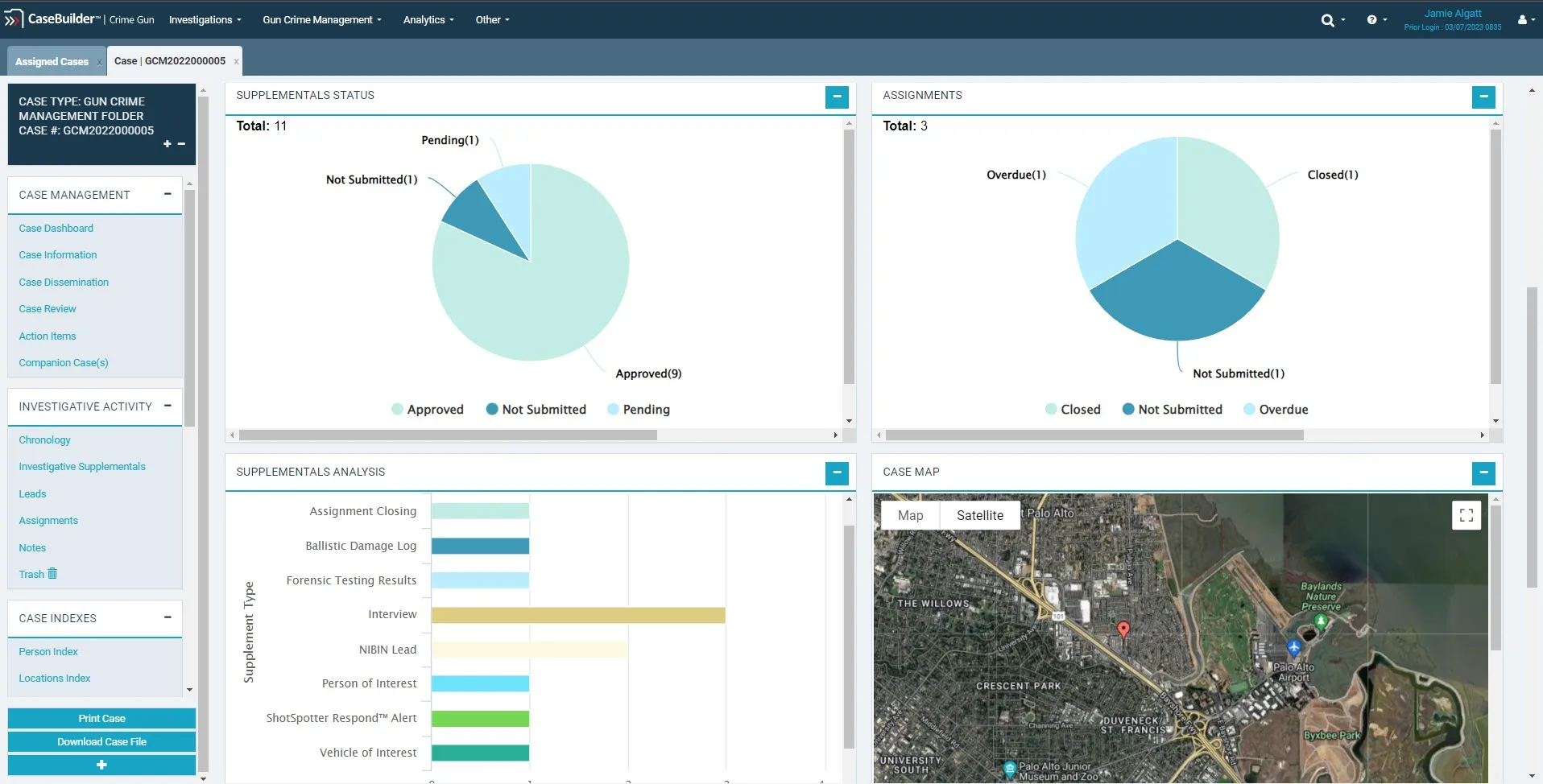The width and height of the screenshot is (1543, 784).
Task: Open the search magnifier icon
Action: pyautogui.click(x=1327, y=20)
